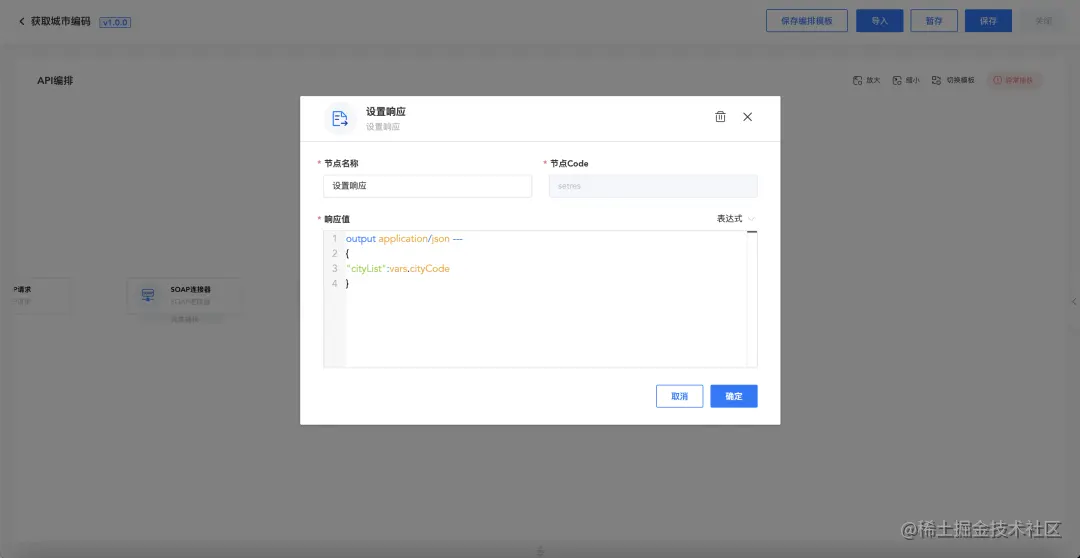The width and height of the screenshot is (1080, 558).
Task: Click the 获取城市编码 page title
Action: tap(61, 21)
